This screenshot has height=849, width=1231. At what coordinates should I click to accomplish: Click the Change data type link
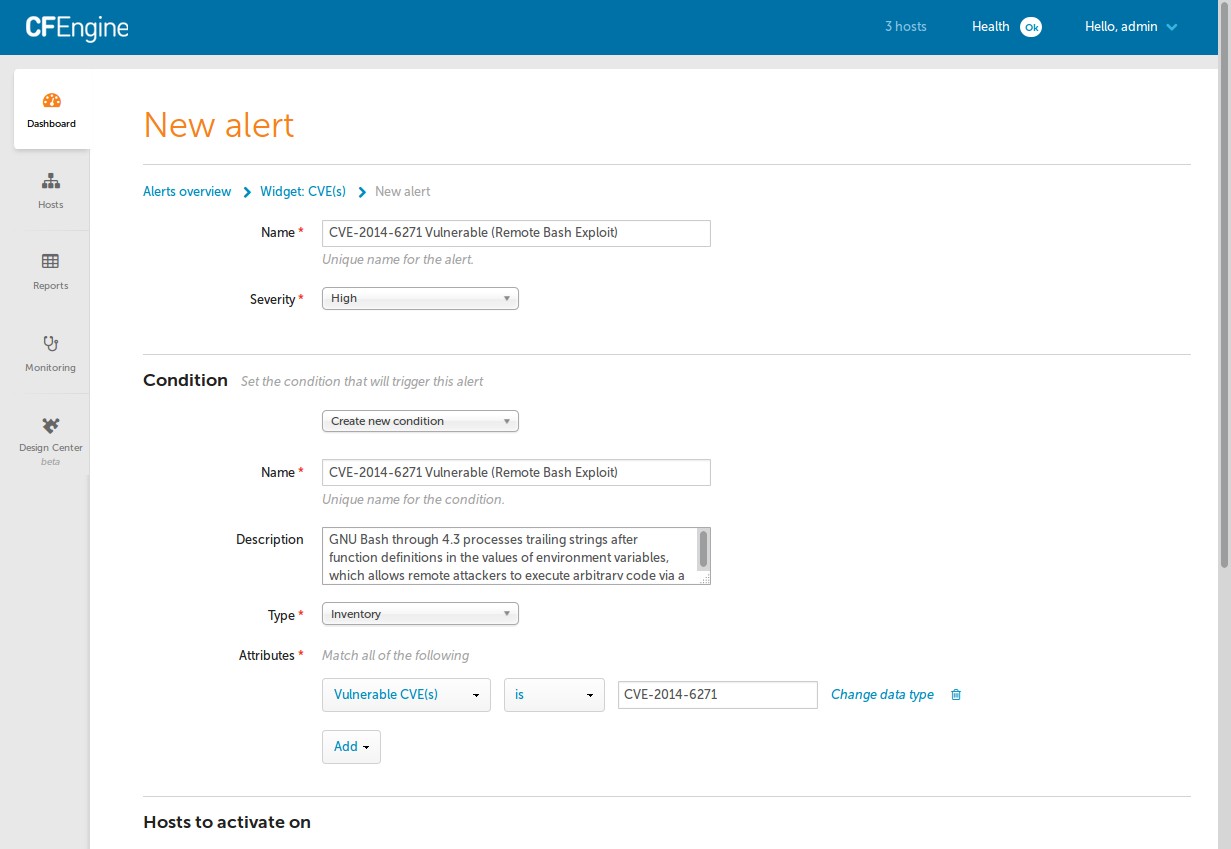tap(881, 694)
